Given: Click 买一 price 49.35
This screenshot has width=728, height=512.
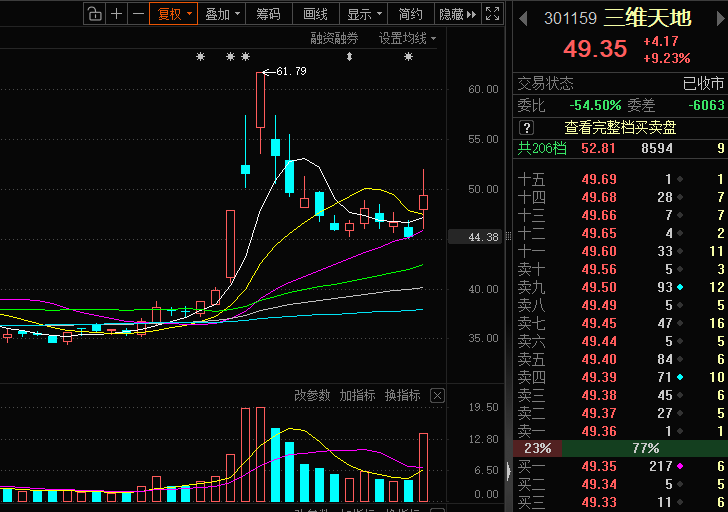Looking at the screenshot, I should (599, 466).
